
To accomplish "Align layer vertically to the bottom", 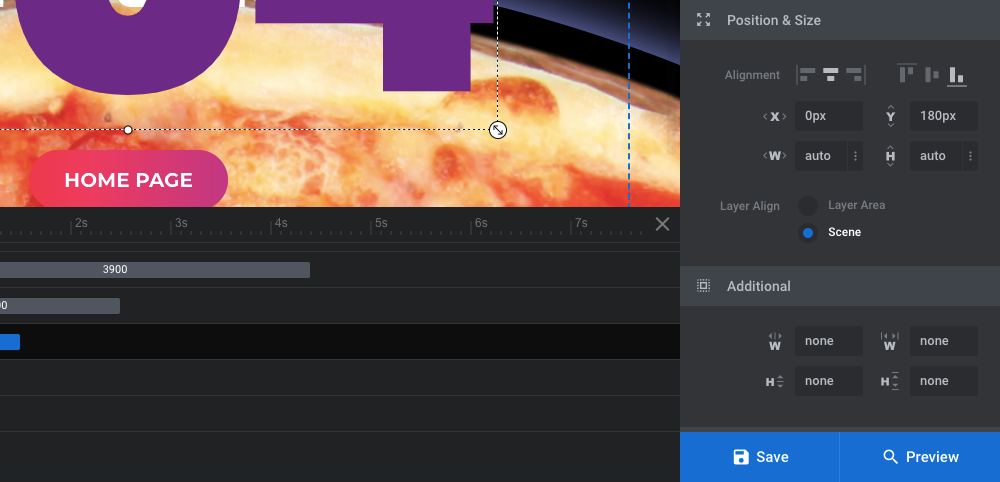I will (956, 75).
